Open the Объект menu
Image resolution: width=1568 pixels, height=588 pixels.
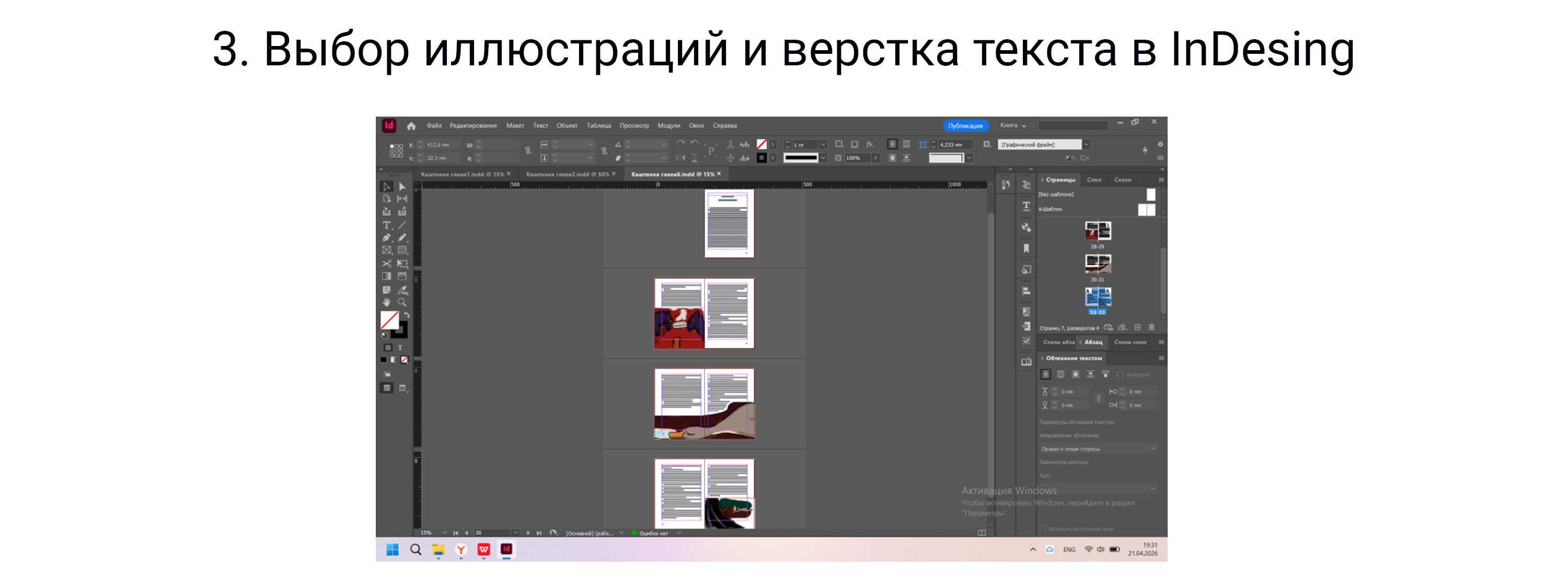click(566, 125)
